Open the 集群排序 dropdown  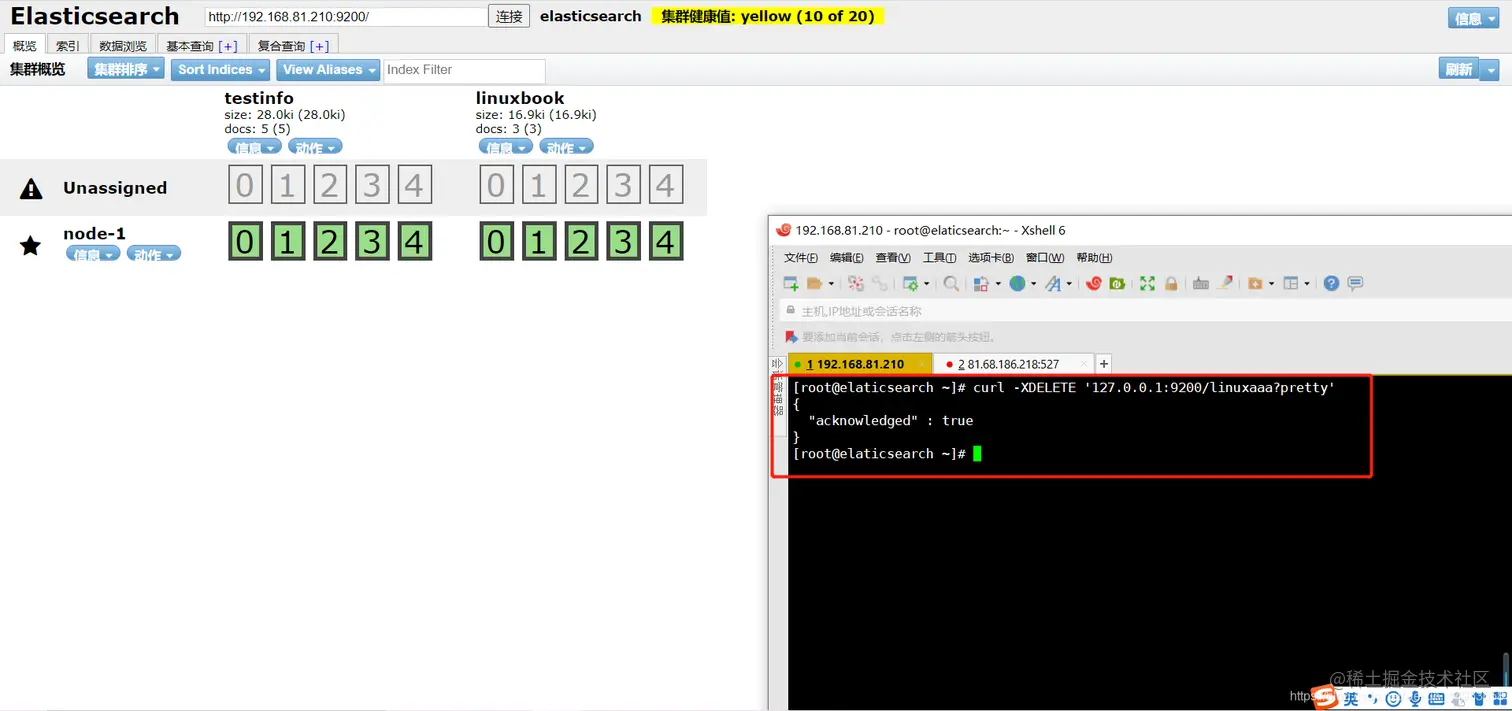point(125,69)
